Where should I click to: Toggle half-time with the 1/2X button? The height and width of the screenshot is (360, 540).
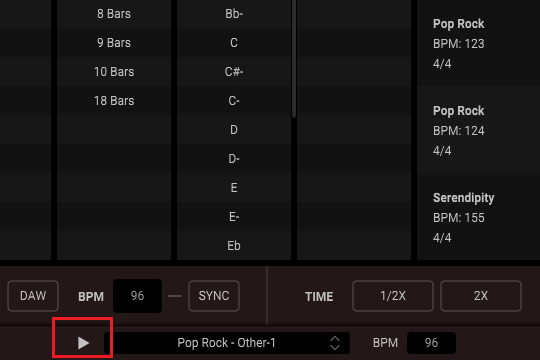coord(393,296)
